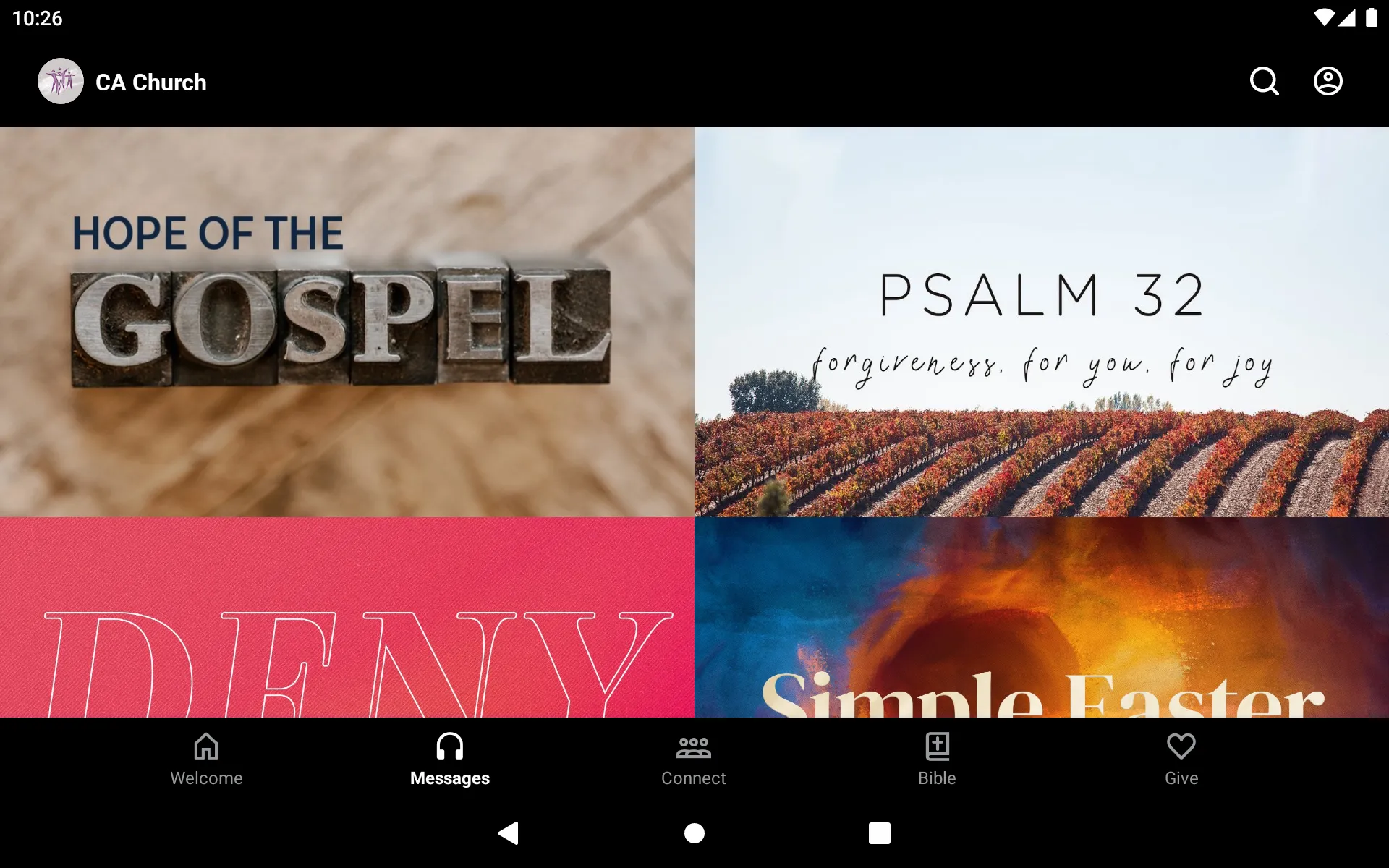The width and height of the screenshot is (1389, 868).
Task: Open the CA Church logo icon
Action: 60,81
